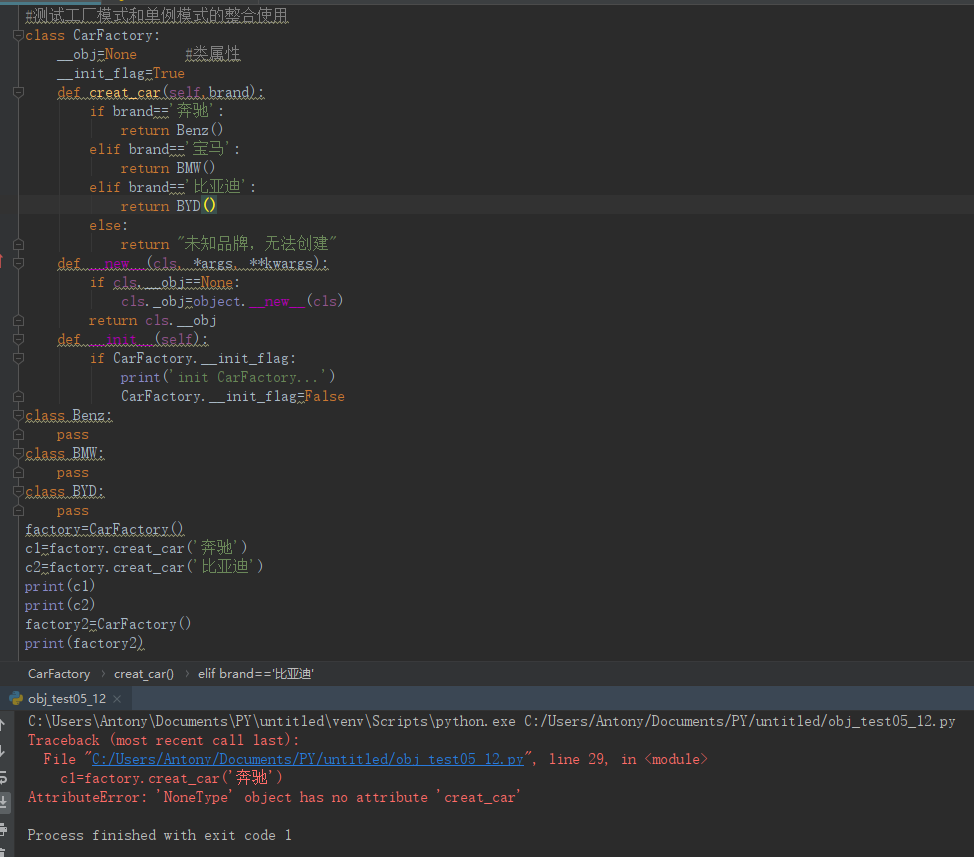This screenshot has height=857, width=974.
Task: Click 'factory2=CarFactory()' line
Action: coord(108,624)
